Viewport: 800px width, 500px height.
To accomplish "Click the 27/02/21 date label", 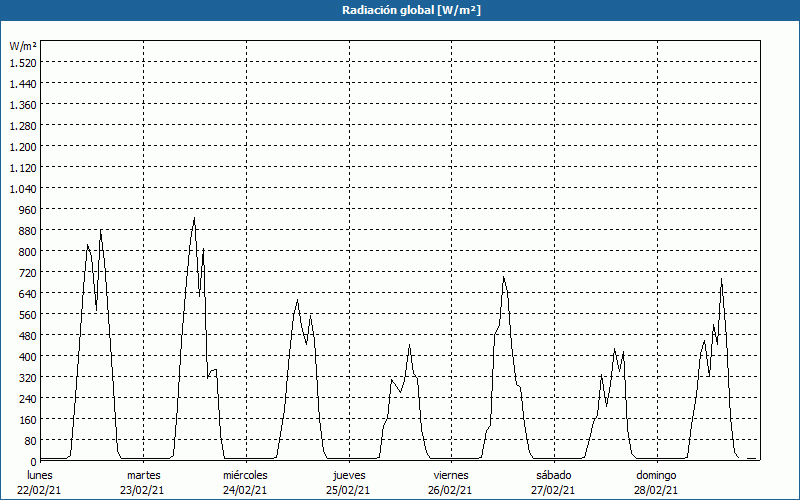I will pos(553,490).
